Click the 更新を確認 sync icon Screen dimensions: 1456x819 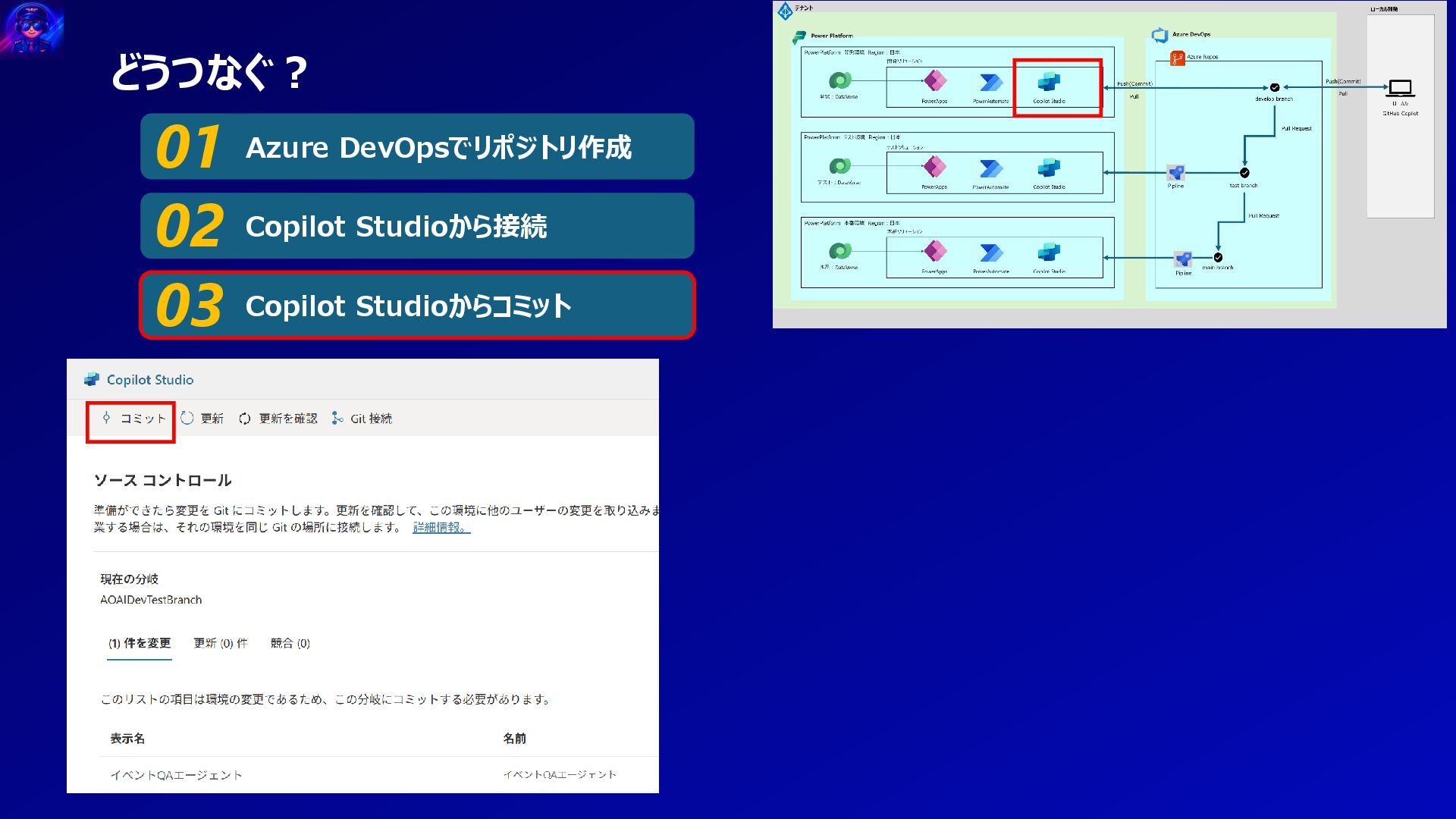coord(245,419)
